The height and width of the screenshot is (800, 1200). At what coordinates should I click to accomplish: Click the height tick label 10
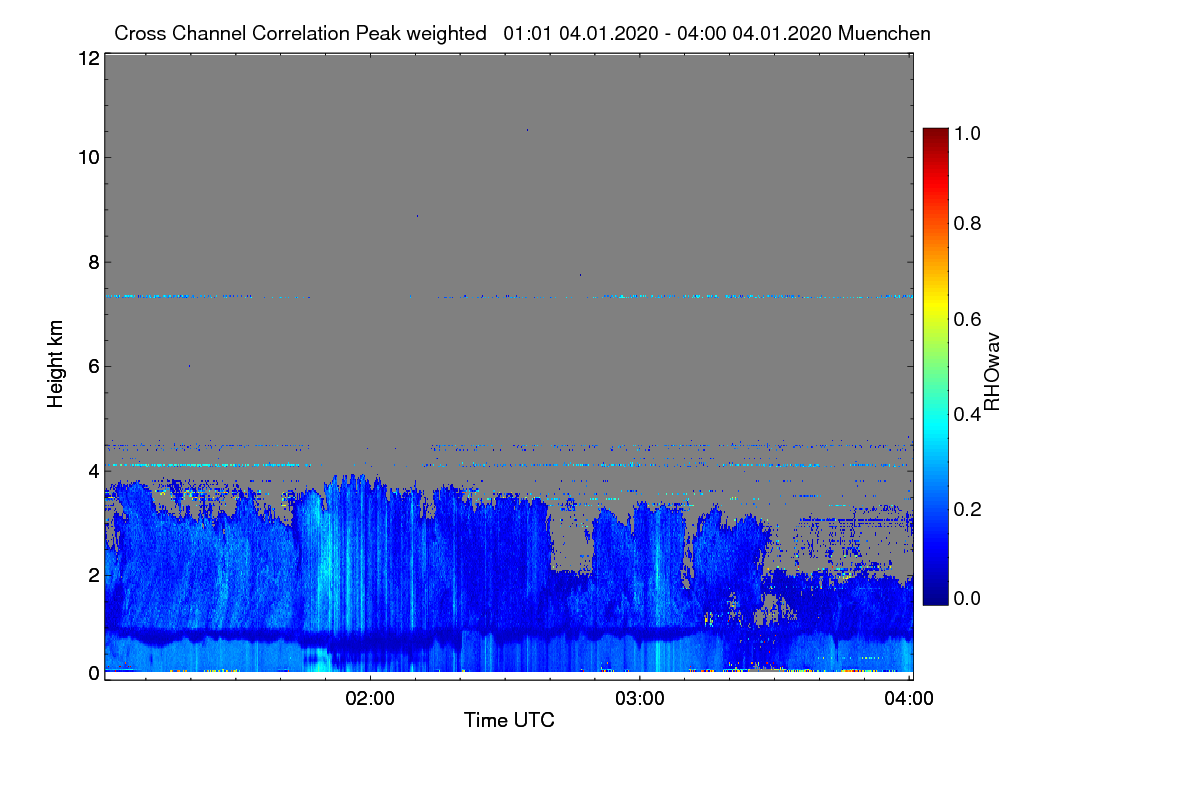click(x=87, y=157)
